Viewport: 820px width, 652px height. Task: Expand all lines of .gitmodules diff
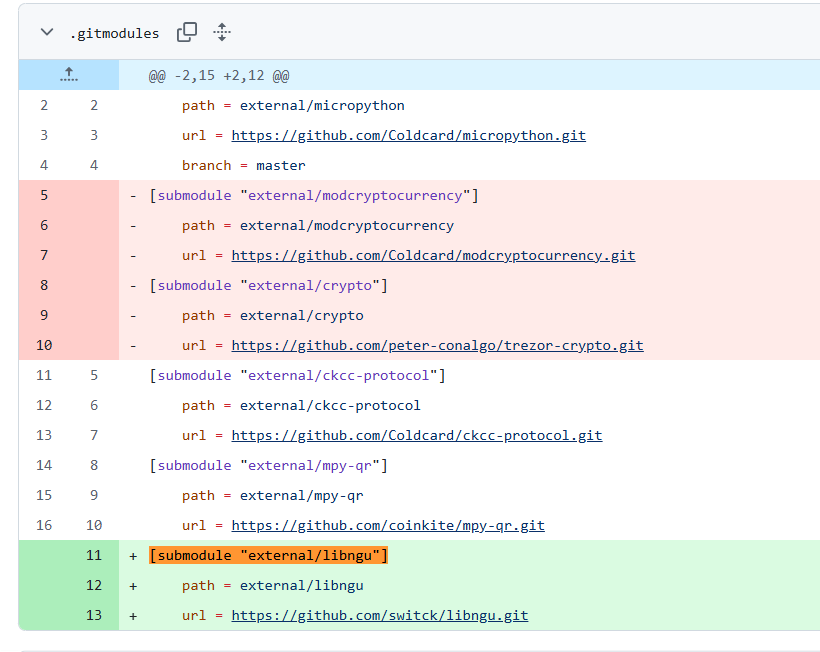[x=222, y=32]
